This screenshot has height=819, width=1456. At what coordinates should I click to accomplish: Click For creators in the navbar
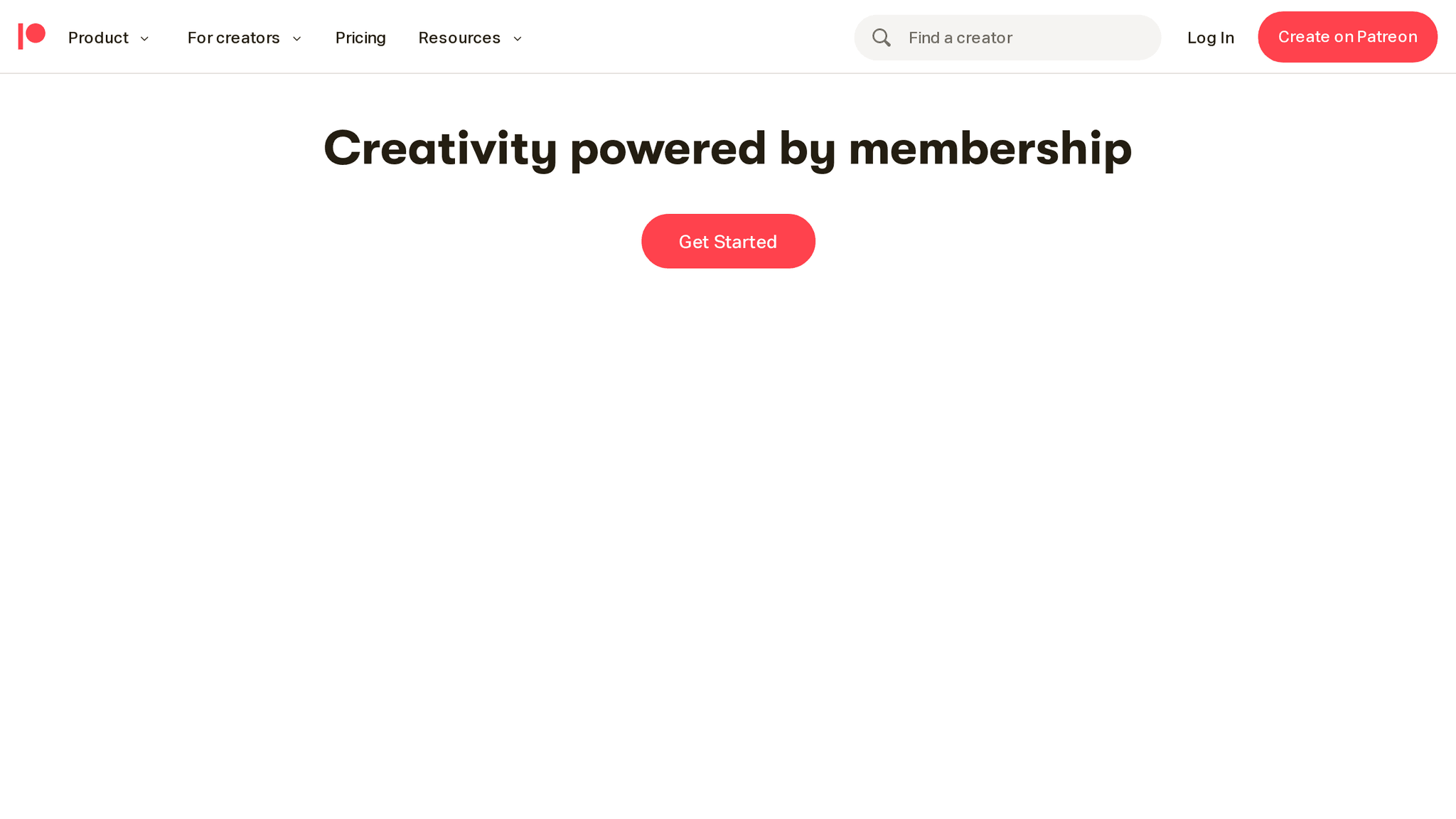tap(234, 38)
